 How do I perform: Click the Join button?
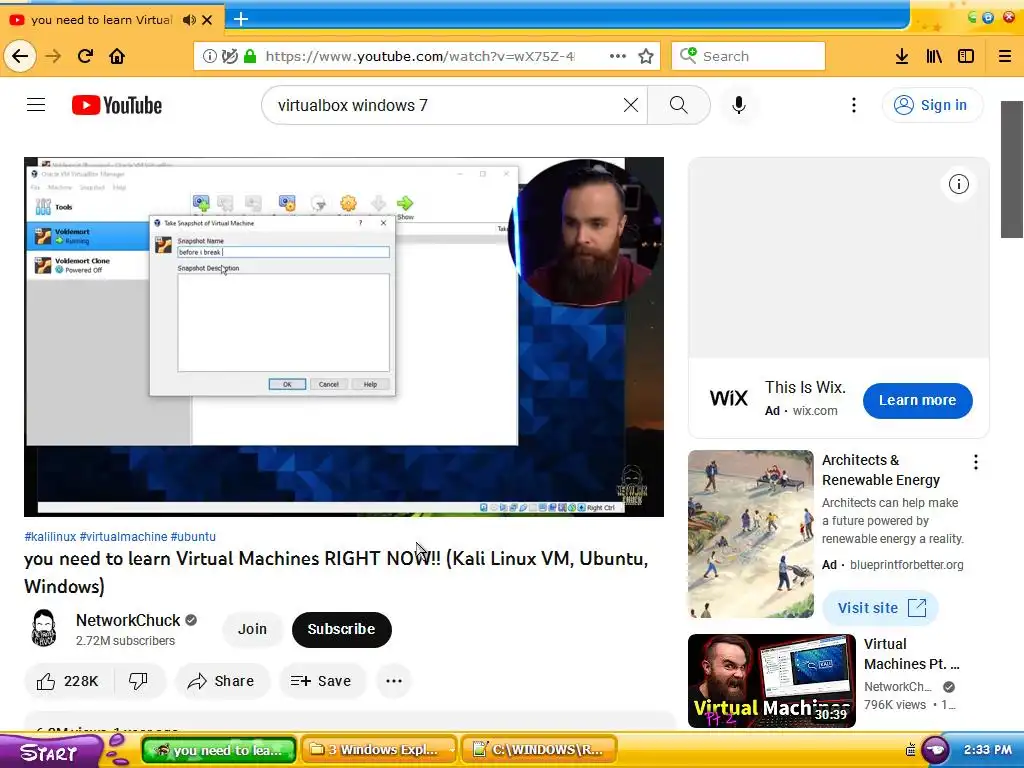pyautogui.click(x=252, y=629)
